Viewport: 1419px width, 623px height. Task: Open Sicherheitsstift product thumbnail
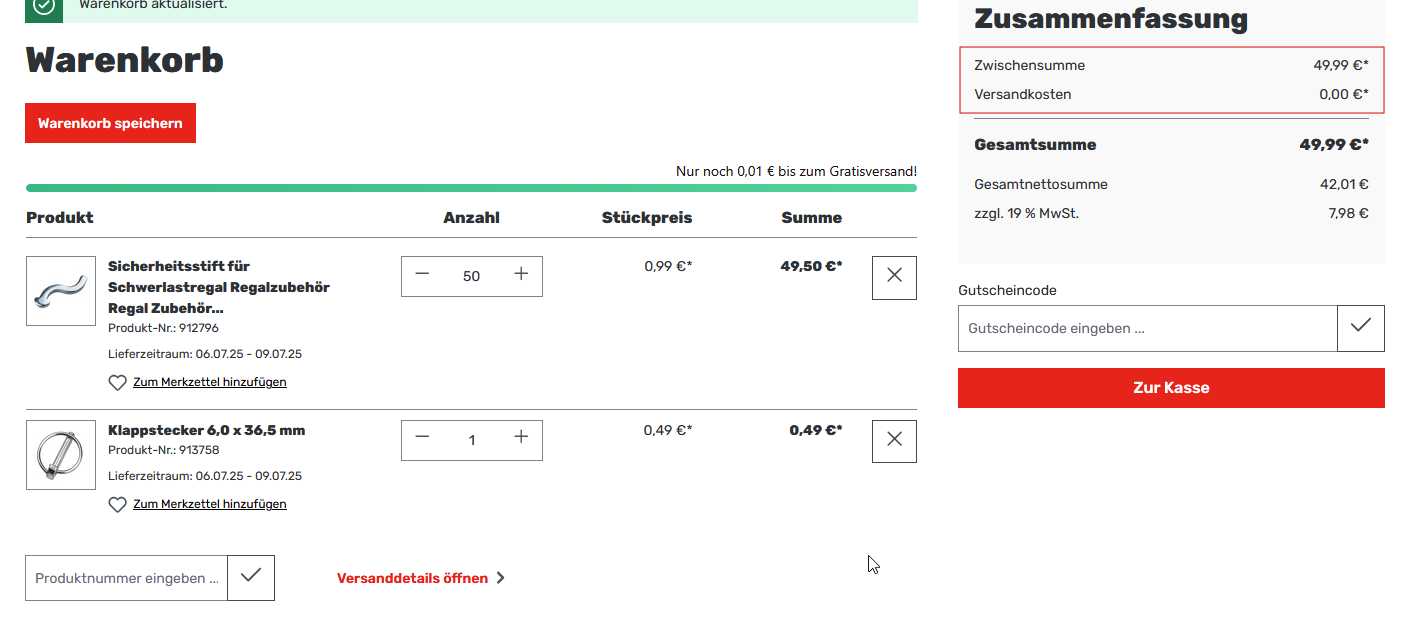[61, 291]
